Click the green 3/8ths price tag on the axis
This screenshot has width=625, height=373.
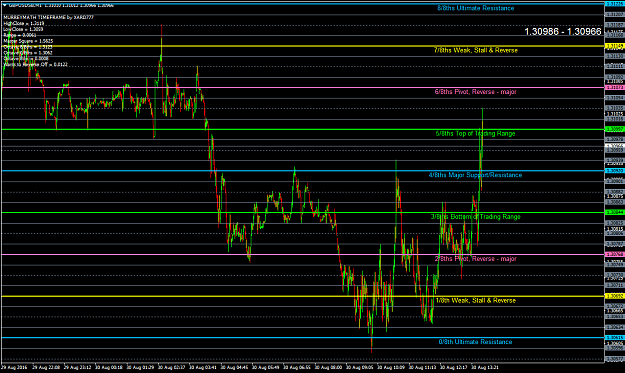pyautogui.click(x=615, y=212)
